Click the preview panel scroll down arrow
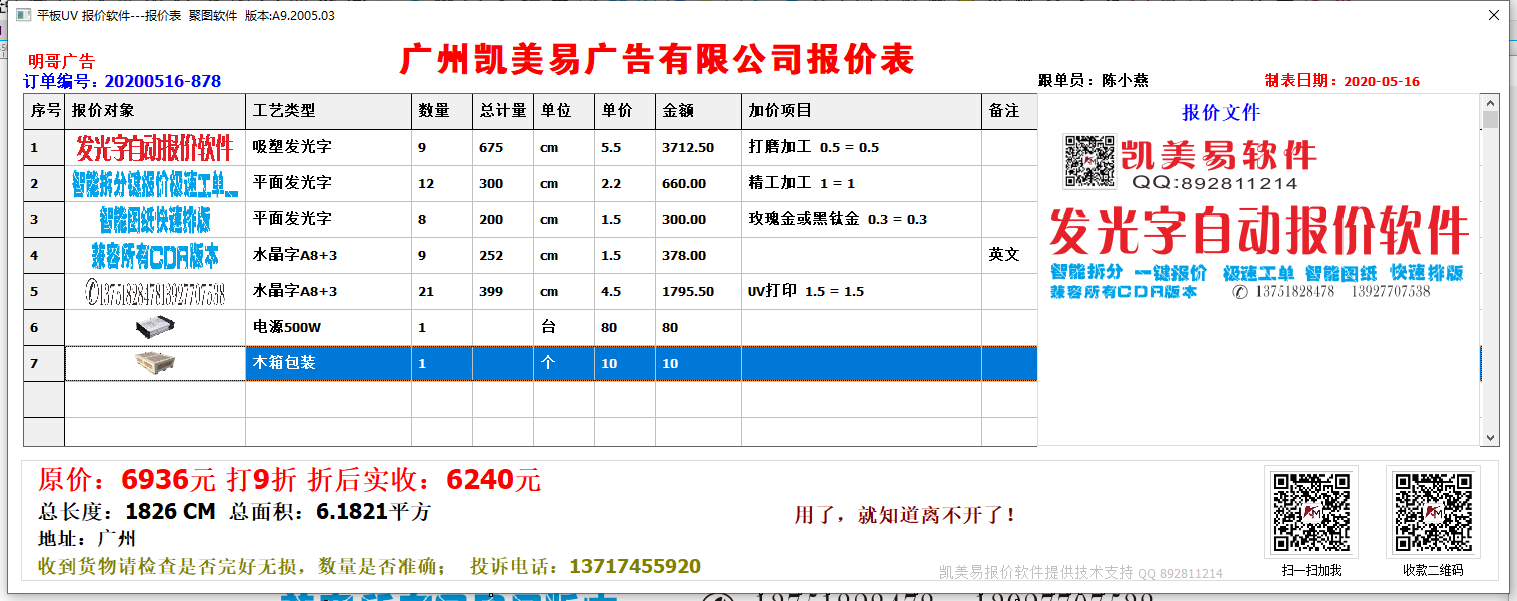The width and height of the screenshot is (1517, 601). (1490, 437)
